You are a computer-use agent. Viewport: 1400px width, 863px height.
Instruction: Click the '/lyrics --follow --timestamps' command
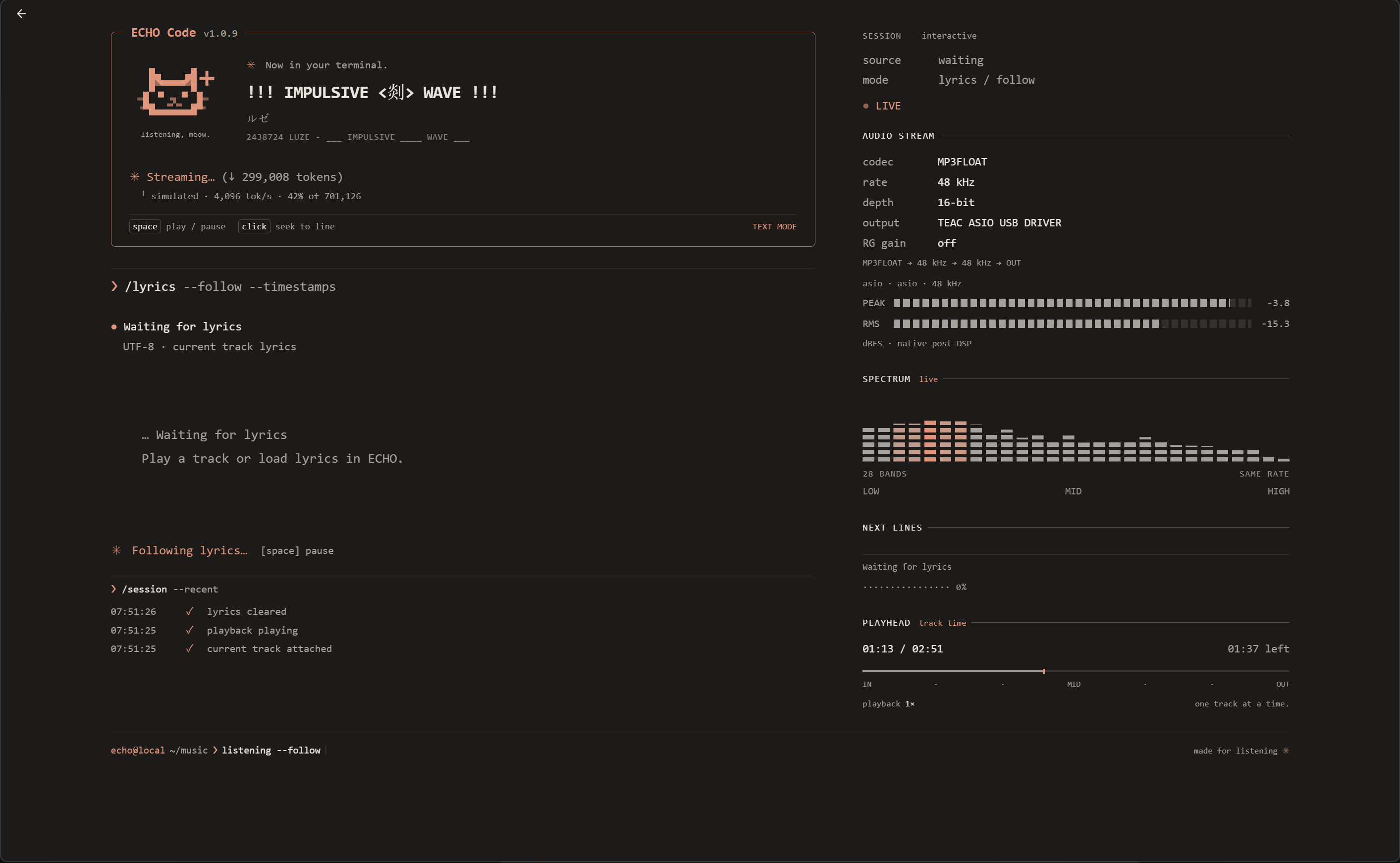click(230, 286)
